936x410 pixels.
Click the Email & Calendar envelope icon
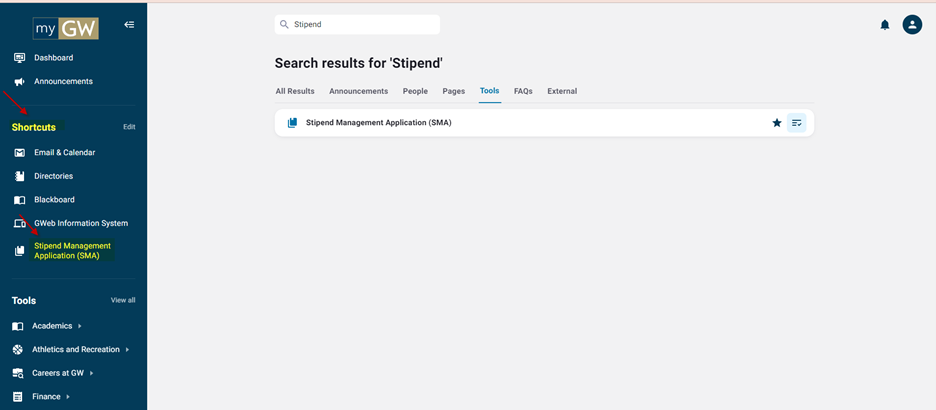coord(19,153)
